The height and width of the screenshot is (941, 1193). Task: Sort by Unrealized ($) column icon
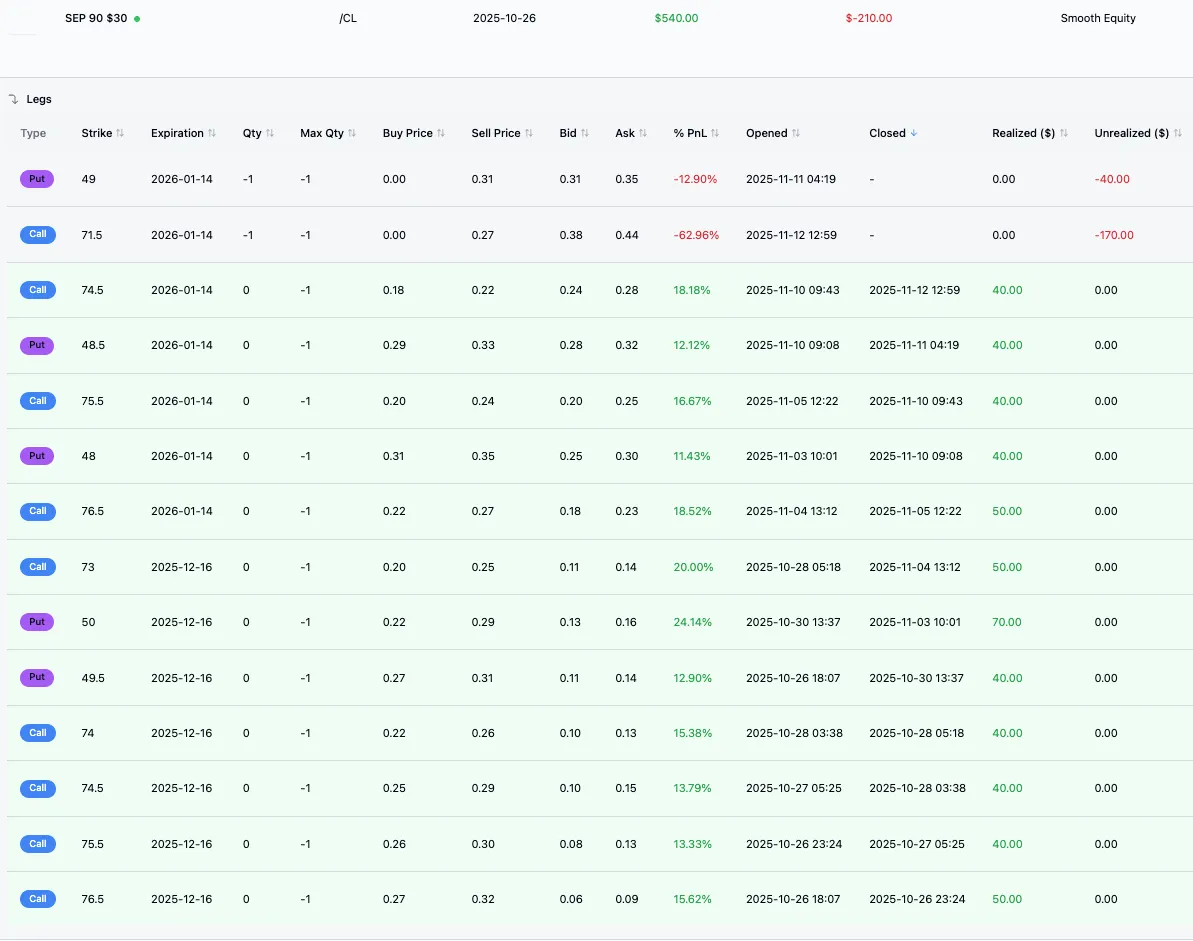point(1178,133)
